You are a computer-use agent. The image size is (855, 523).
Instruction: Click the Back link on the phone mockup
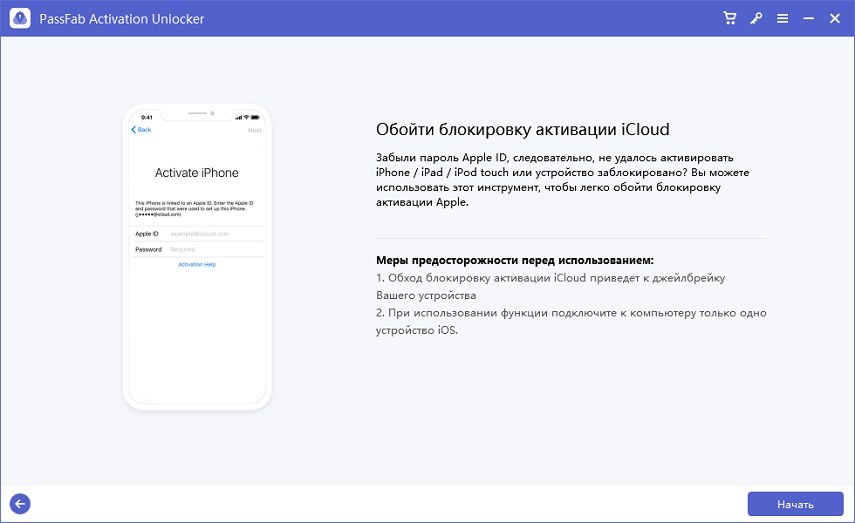click(x=142, y=130)
